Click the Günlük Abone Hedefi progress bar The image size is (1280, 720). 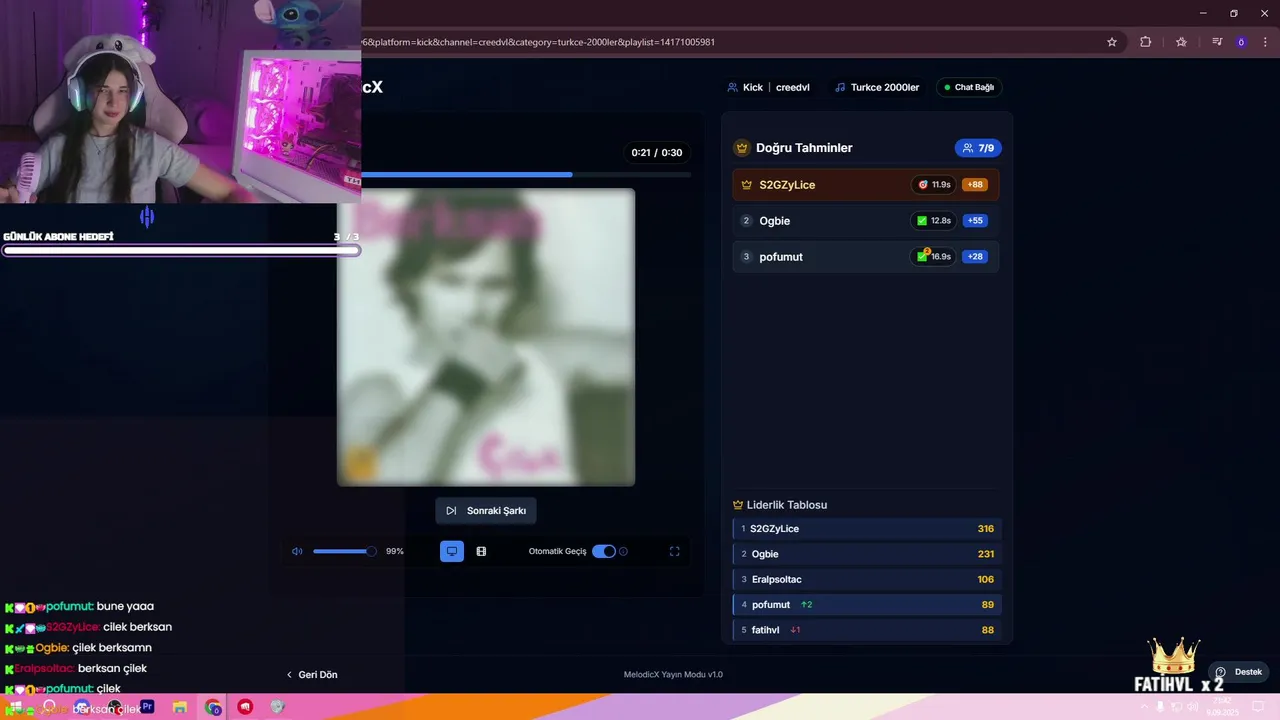[181, 250]
